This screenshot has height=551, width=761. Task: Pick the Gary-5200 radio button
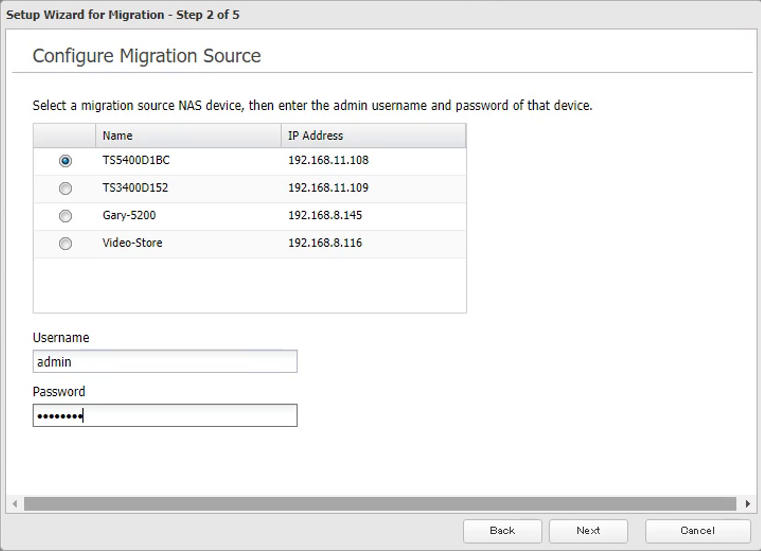[x=65, y=216]
